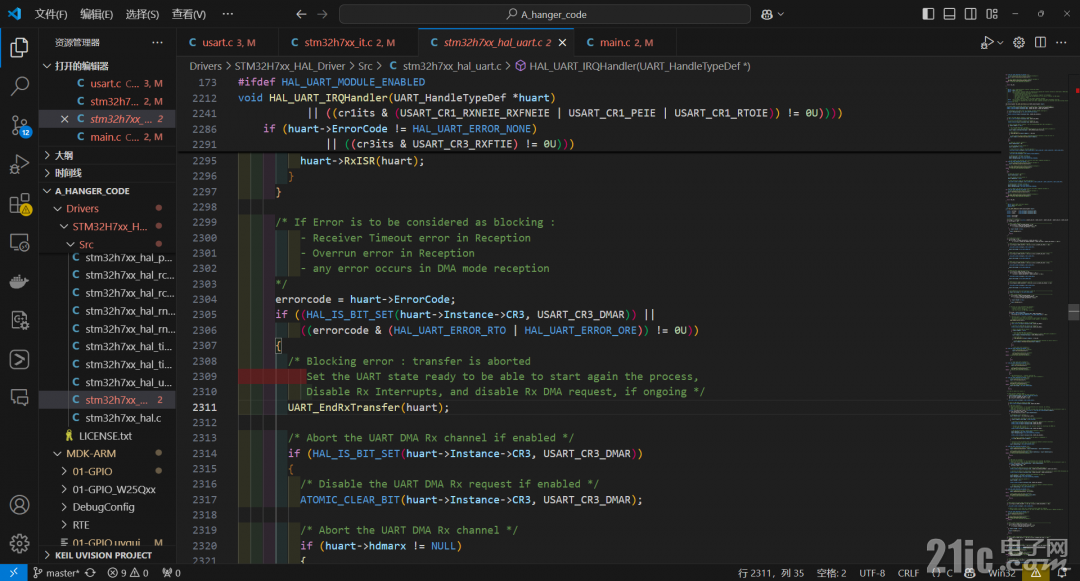1080x581 pixels.
Task: Open the Copilot icon beside the search box
Action: (x=767, y=14)
